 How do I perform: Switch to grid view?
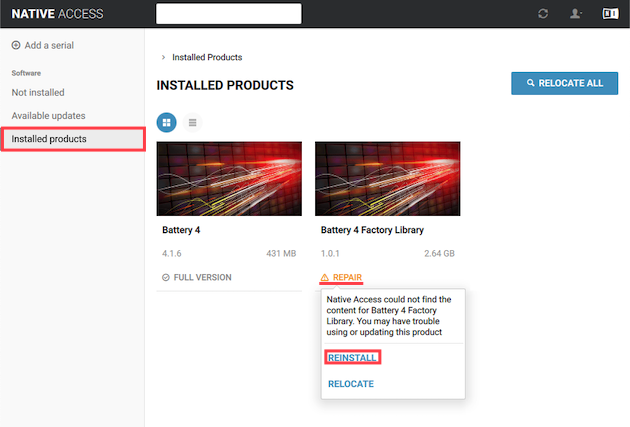166,123
